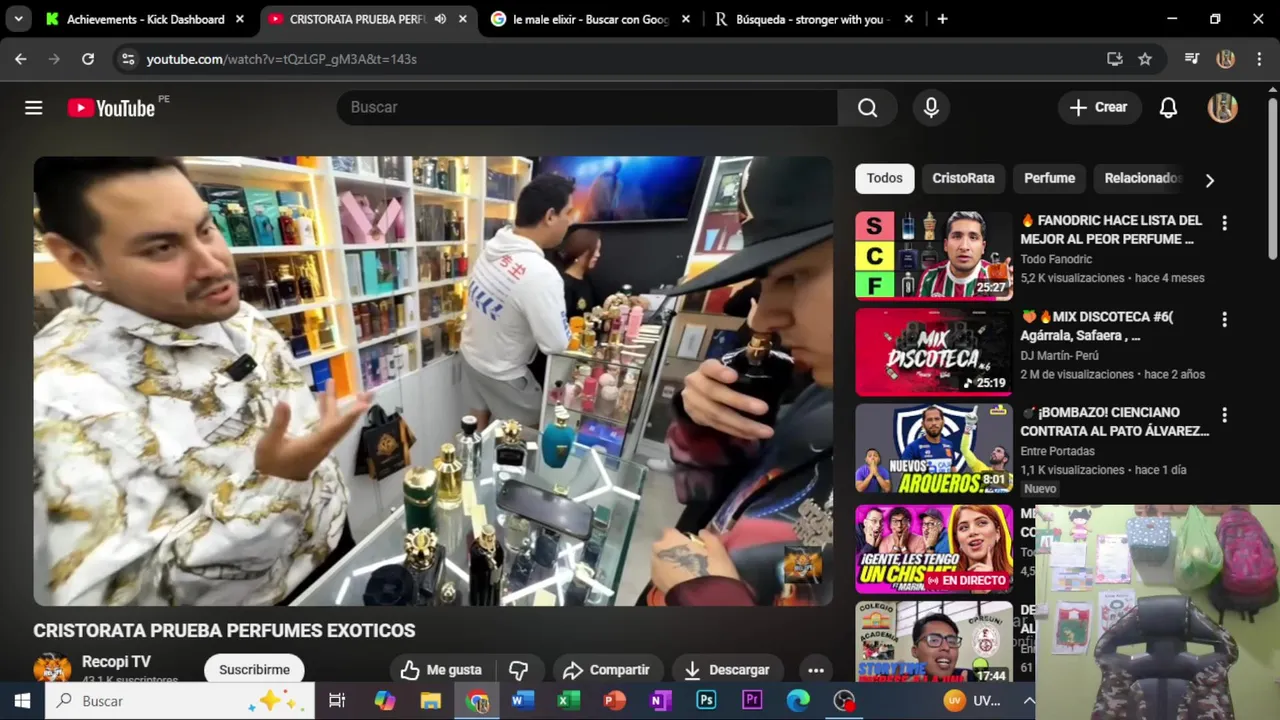Click the Chrome address bar URL
The image size is (1280, 720).
point(281,59)
